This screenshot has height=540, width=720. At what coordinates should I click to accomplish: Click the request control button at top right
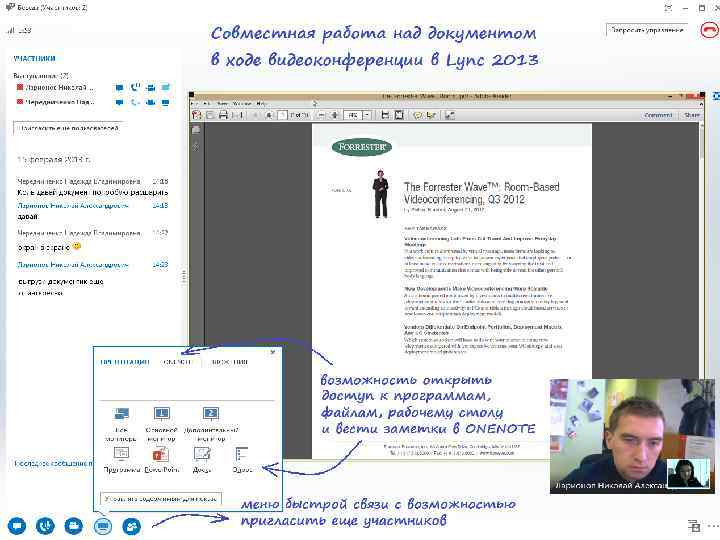pos(647,30)
